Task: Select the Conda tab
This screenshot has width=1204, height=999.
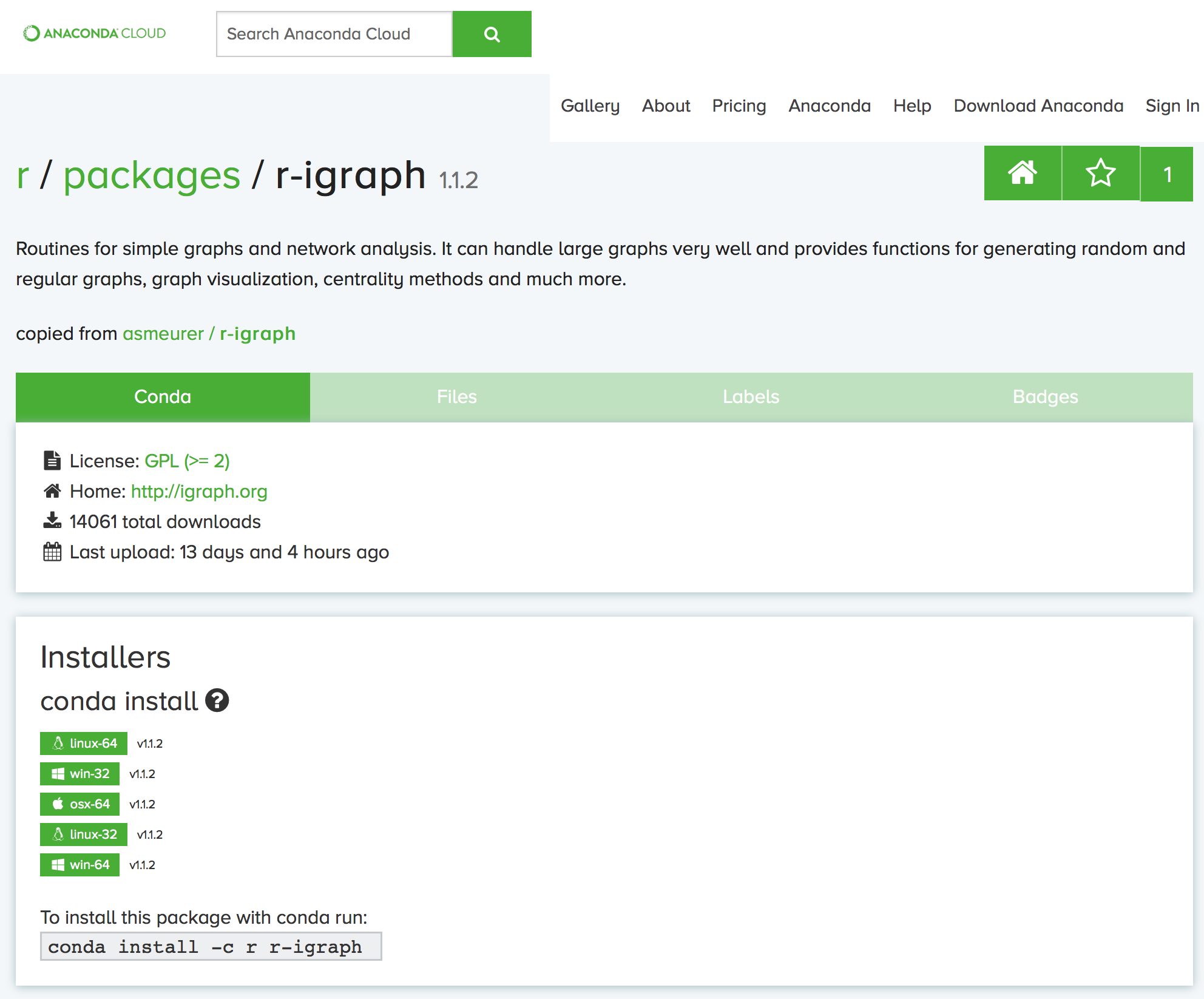Action: click(163, 397)
